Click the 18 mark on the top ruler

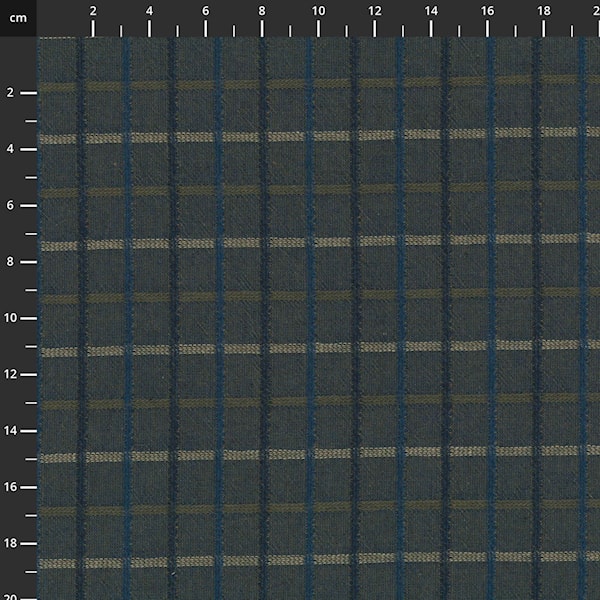[542, 11]
